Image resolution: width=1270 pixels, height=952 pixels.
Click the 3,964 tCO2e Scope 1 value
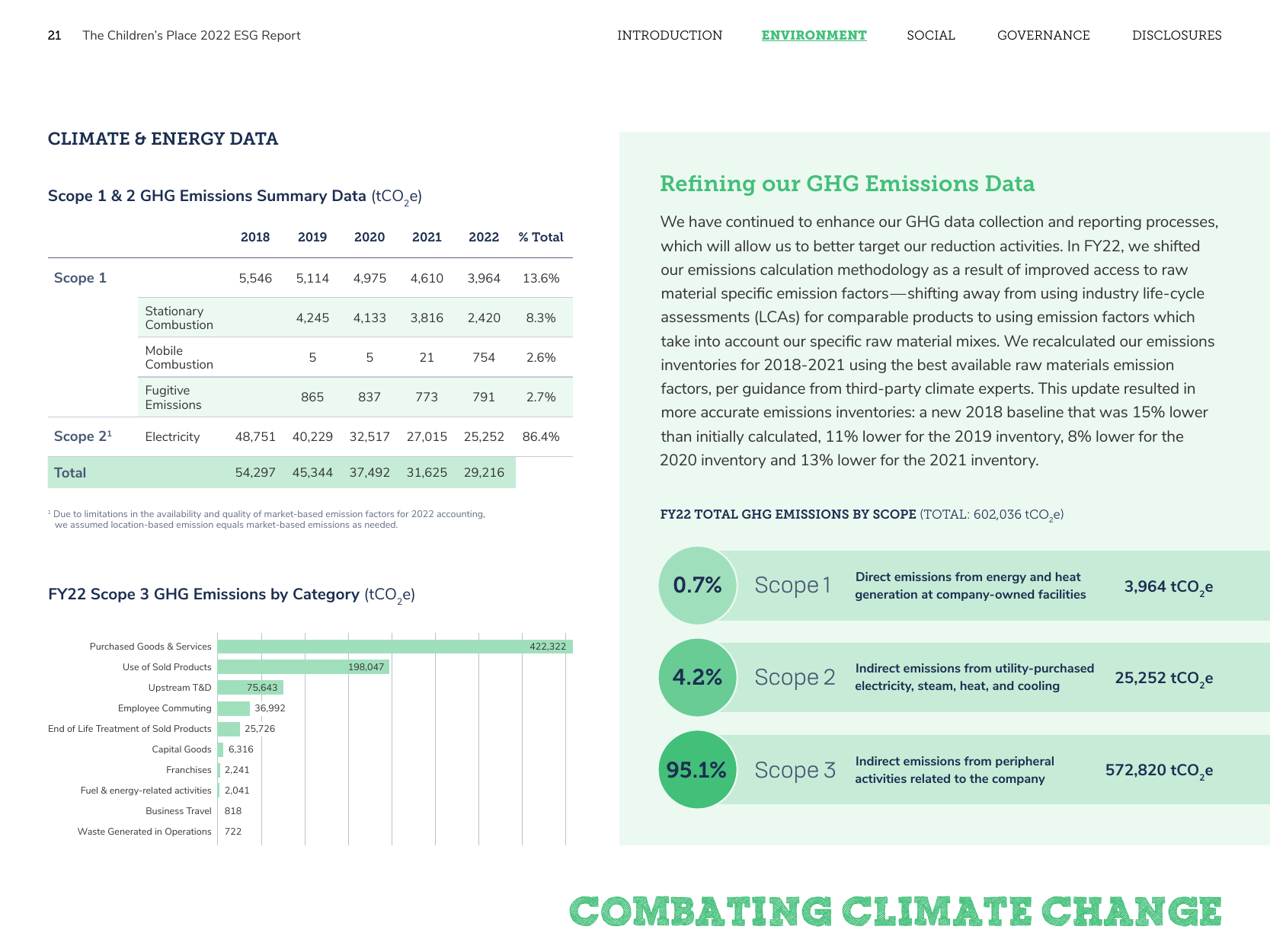[1169, 586]
